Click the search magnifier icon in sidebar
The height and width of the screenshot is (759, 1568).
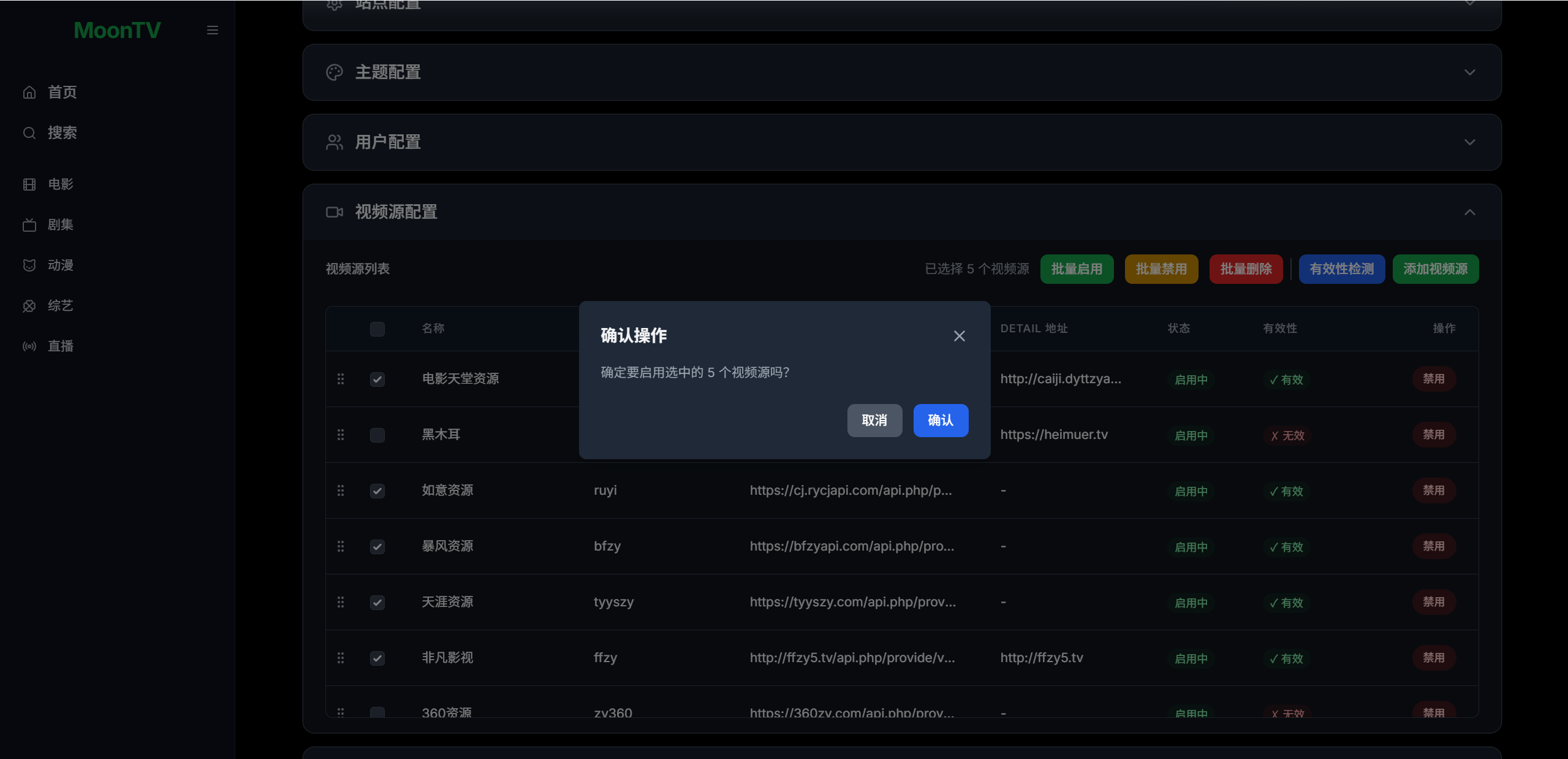click(x=29, y=132)
